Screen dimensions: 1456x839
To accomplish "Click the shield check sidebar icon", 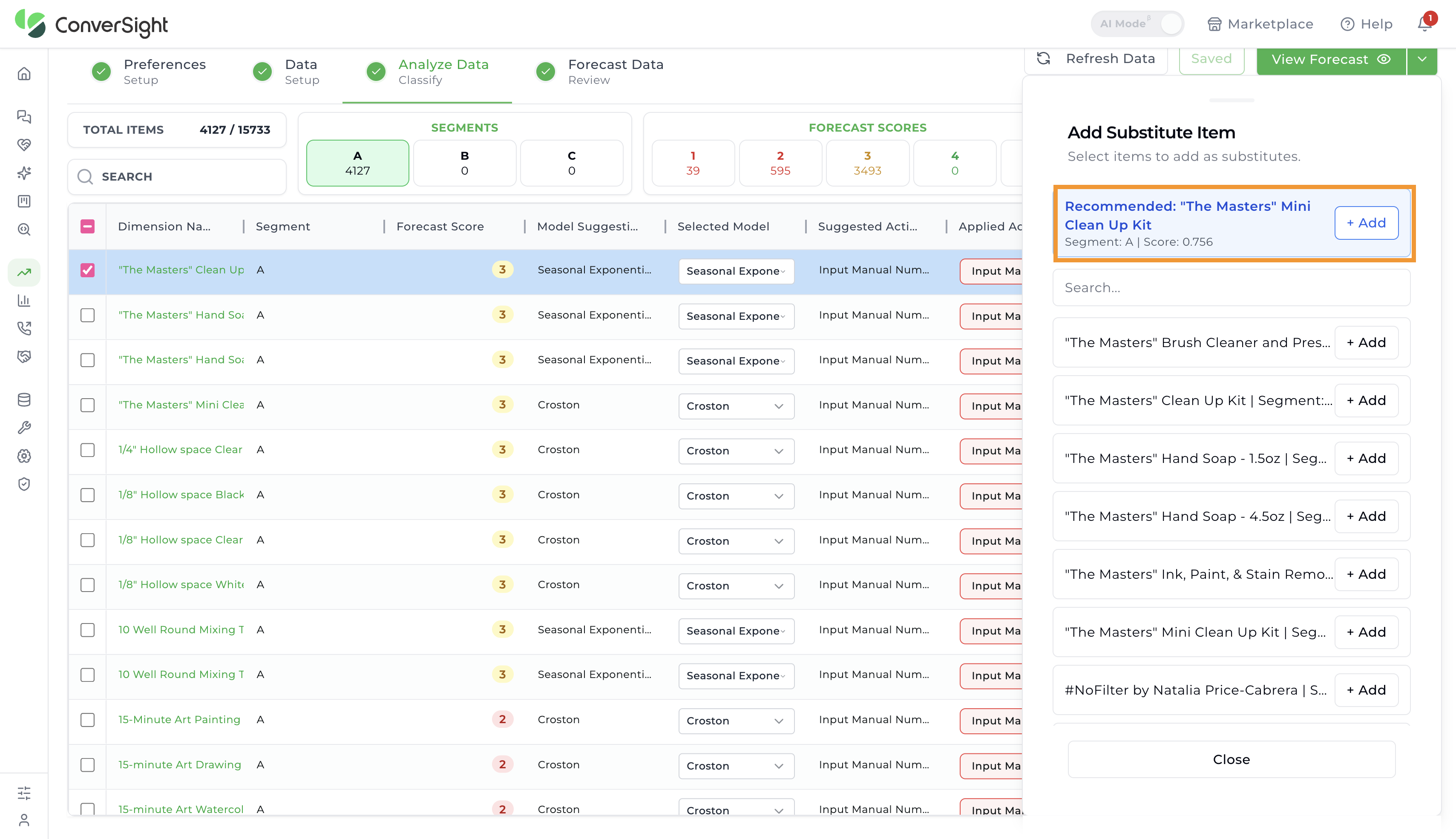I will tap(23, 484).
